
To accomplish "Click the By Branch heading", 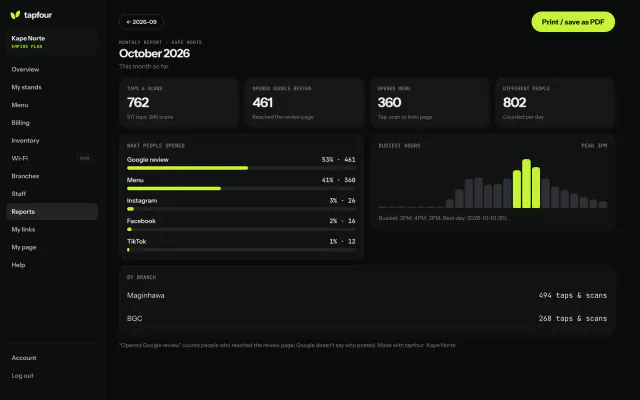I will coord(141,277).
